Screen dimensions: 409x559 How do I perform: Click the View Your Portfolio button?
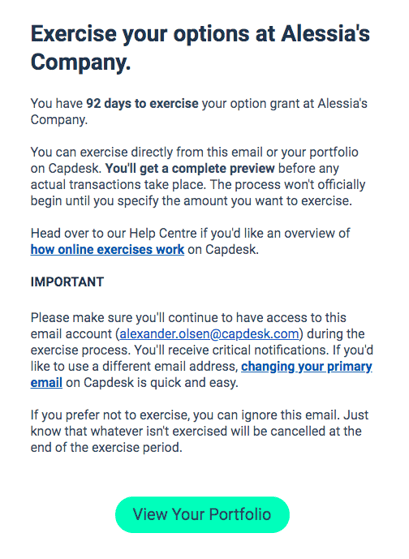click(202, 514)
